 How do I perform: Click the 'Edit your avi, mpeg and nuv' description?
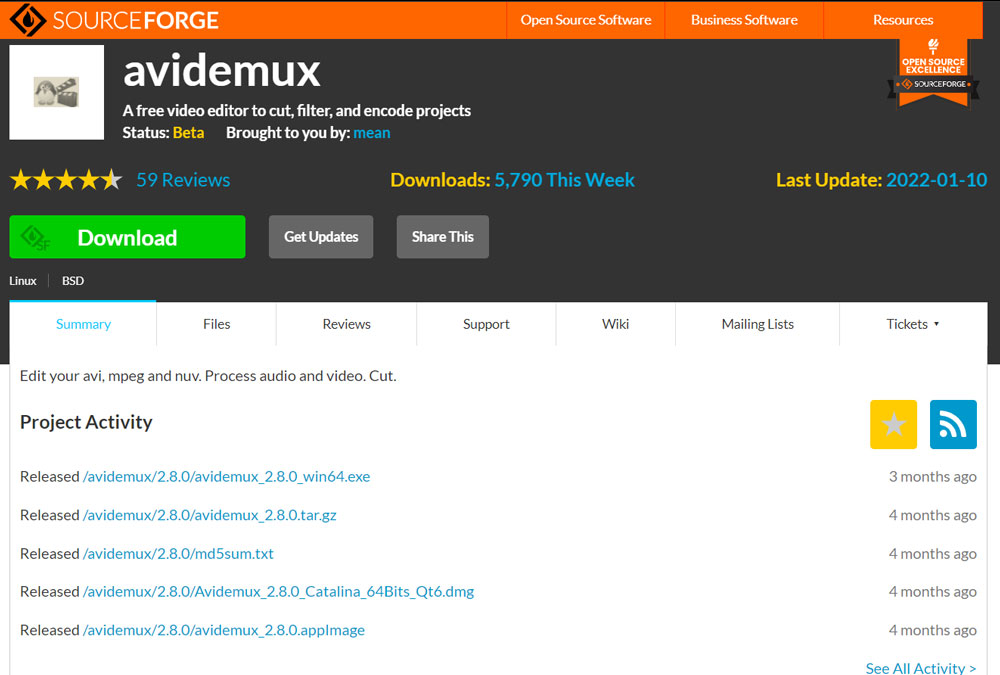208,376
